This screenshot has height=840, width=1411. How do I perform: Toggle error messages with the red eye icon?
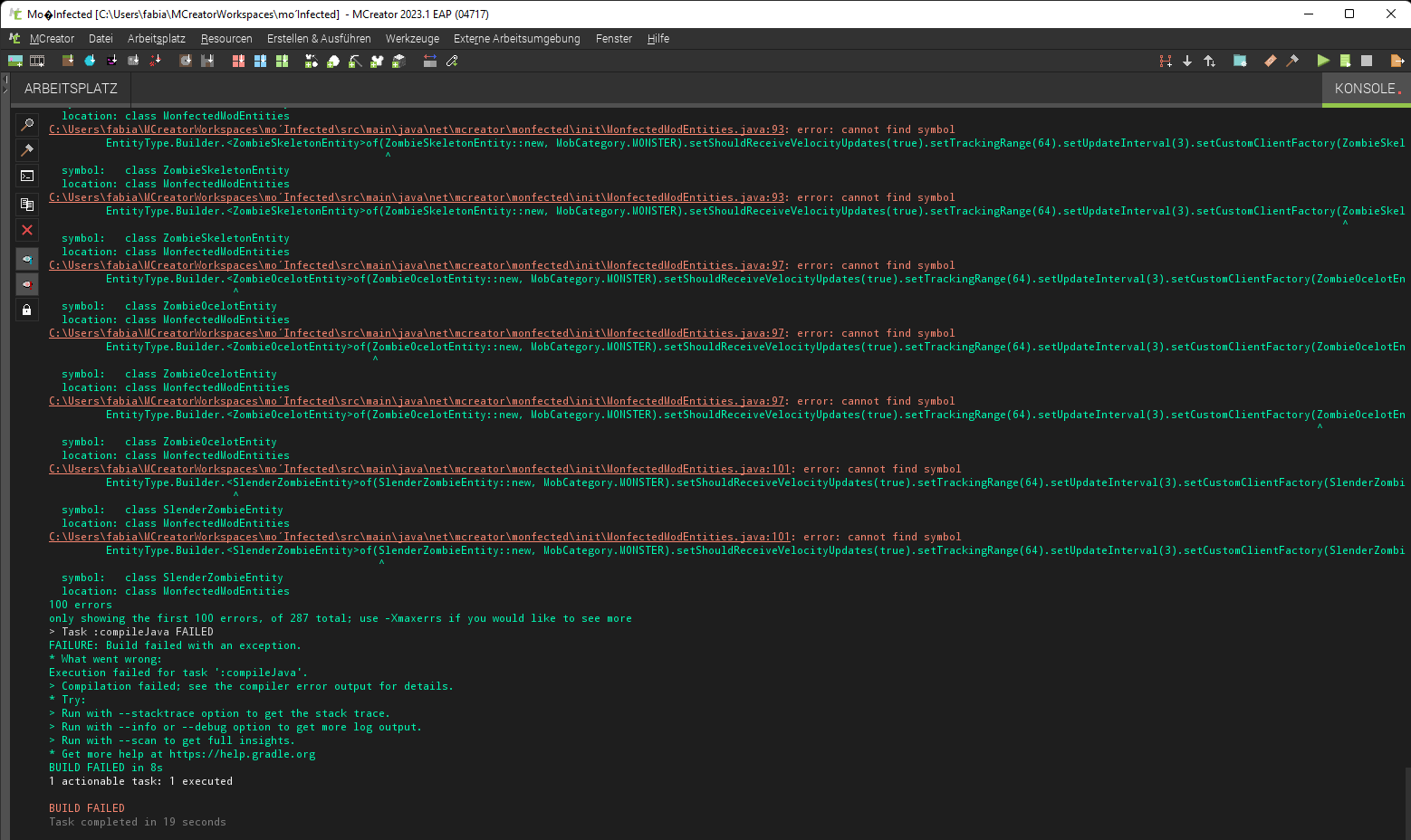27,283
